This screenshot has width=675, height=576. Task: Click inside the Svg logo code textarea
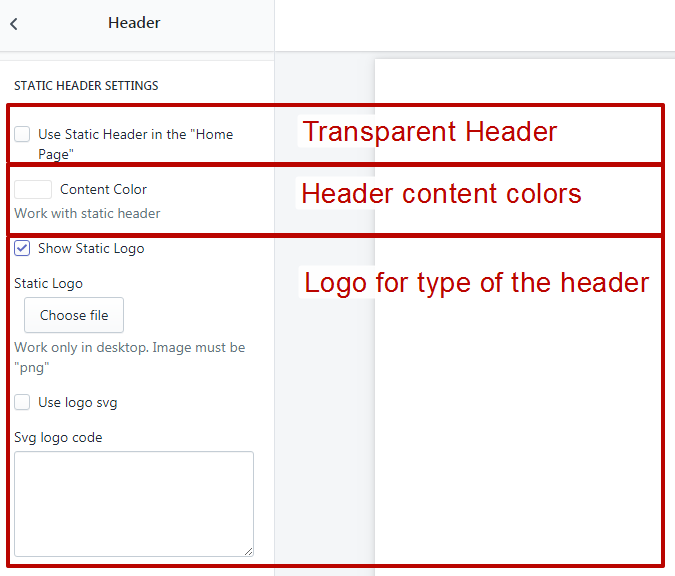tap(133, 502)
